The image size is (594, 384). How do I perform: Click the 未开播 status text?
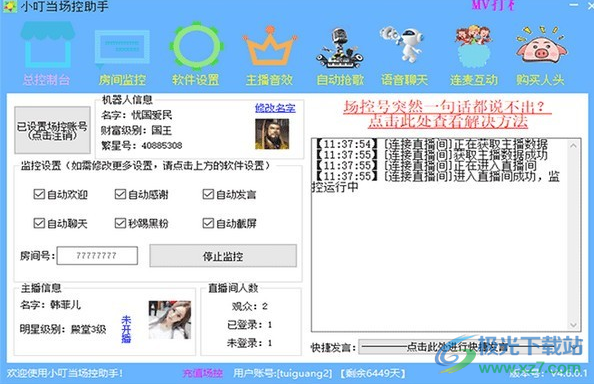pos(126,329)
